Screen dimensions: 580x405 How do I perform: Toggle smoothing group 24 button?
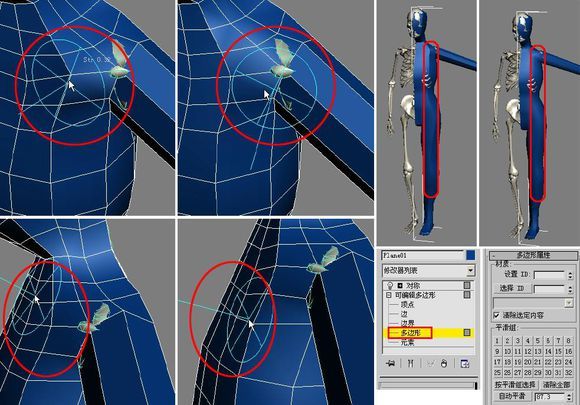pos(569,362)
